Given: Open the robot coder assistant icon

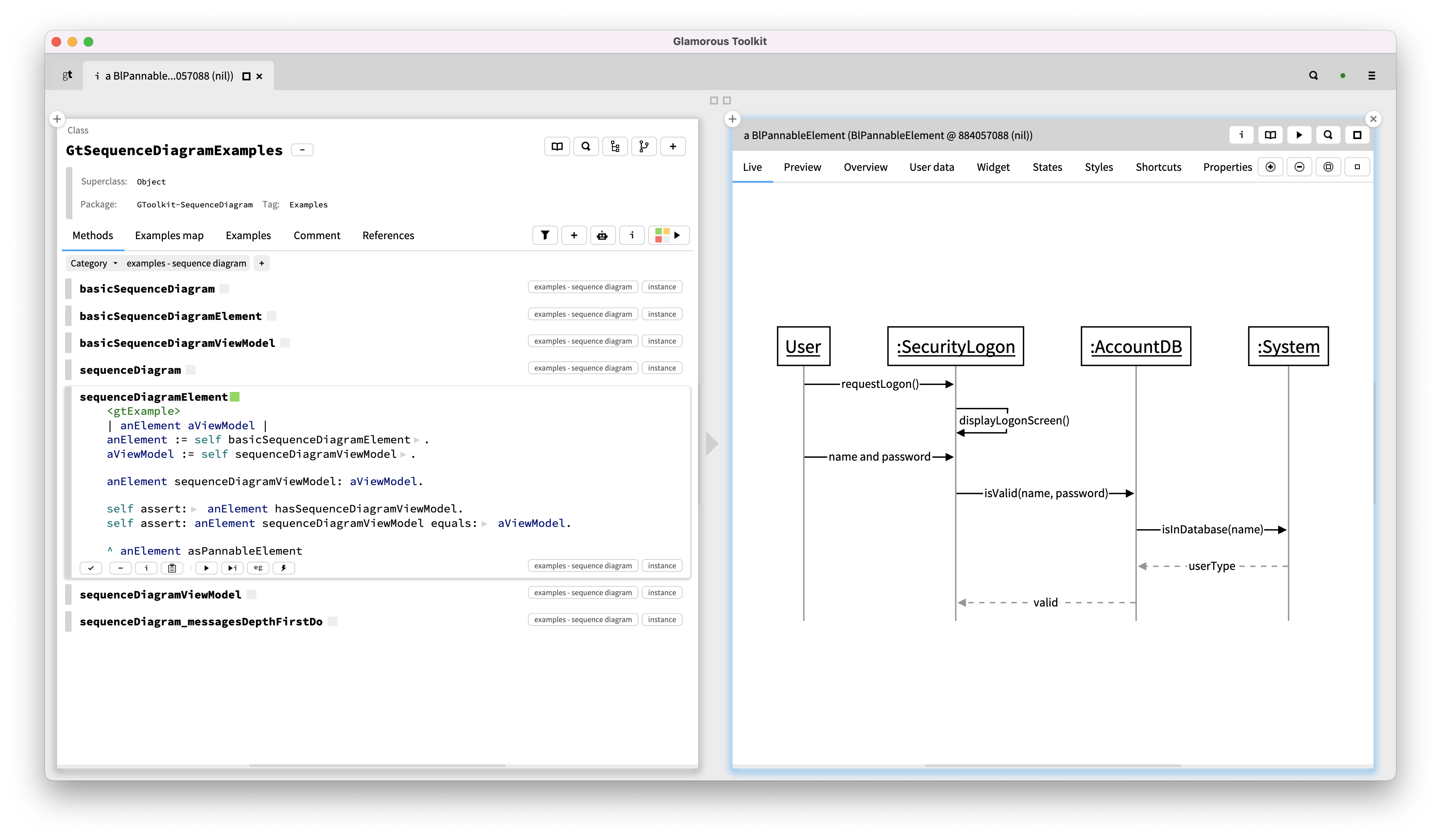Looking at the screenshot, I should (603, 235).
